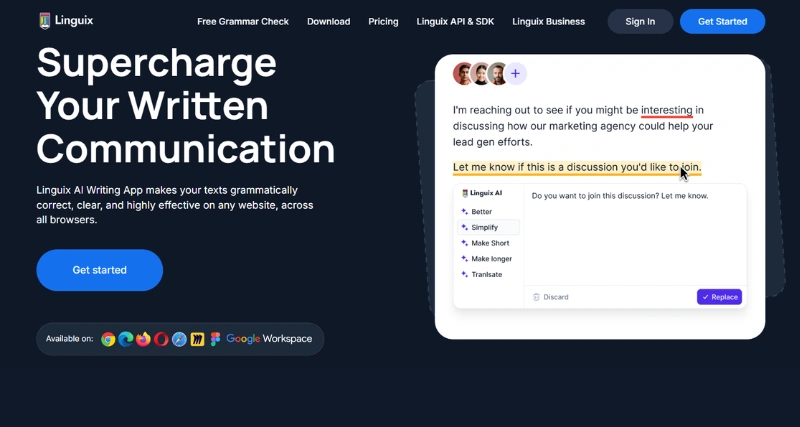Click the blue Get started hero button
The height and width of the screenshot is (427, 800).
99,270
